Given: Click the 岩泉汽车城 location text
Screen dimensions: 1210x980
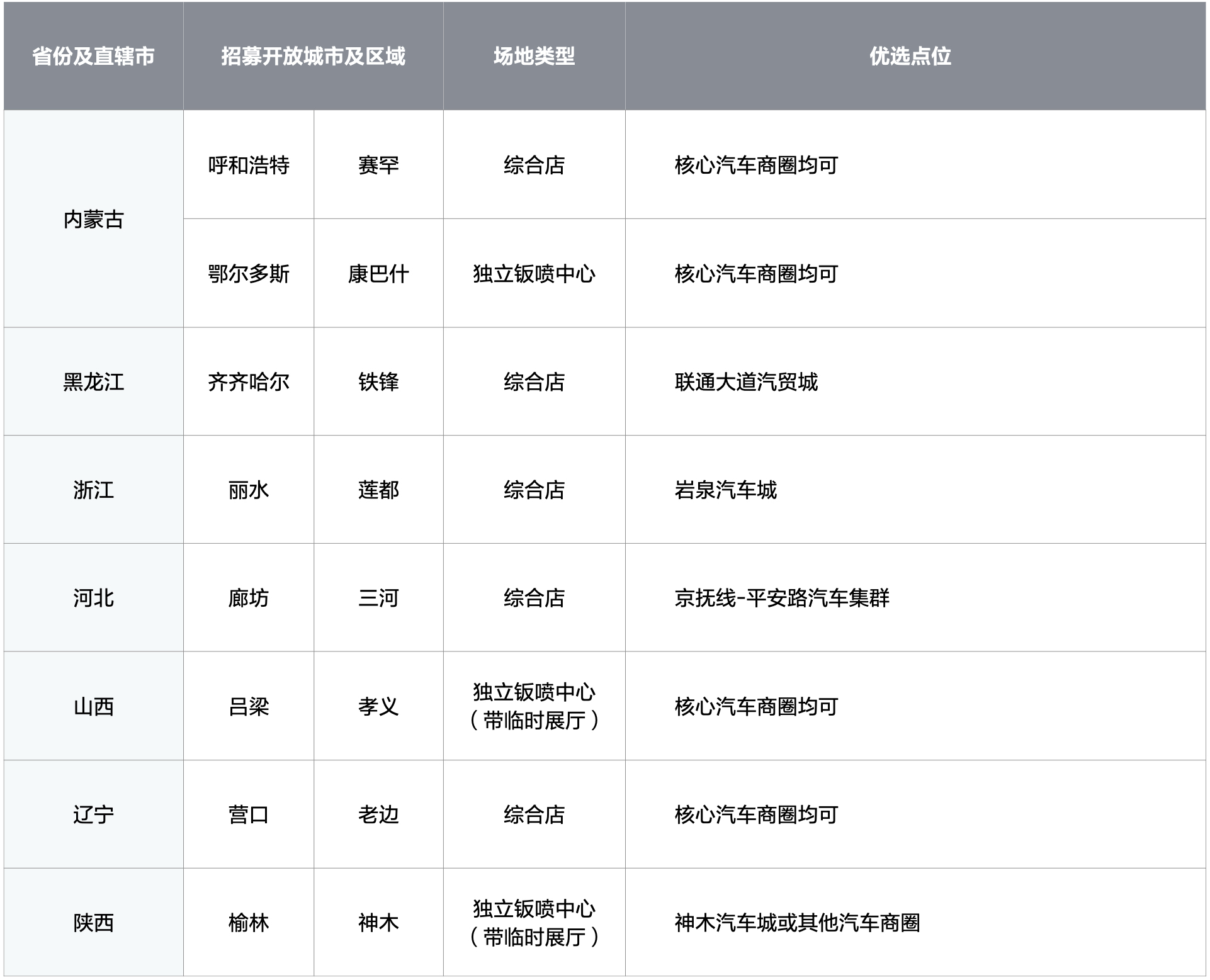Looking at the screenshot, I should point(725,490).
